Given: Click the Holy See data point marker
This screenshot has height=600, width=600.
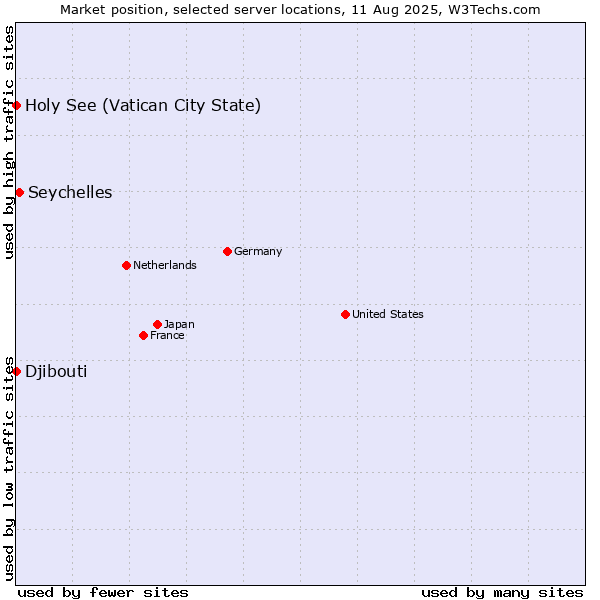Looking at the screenshot, I should pos(16,105).
